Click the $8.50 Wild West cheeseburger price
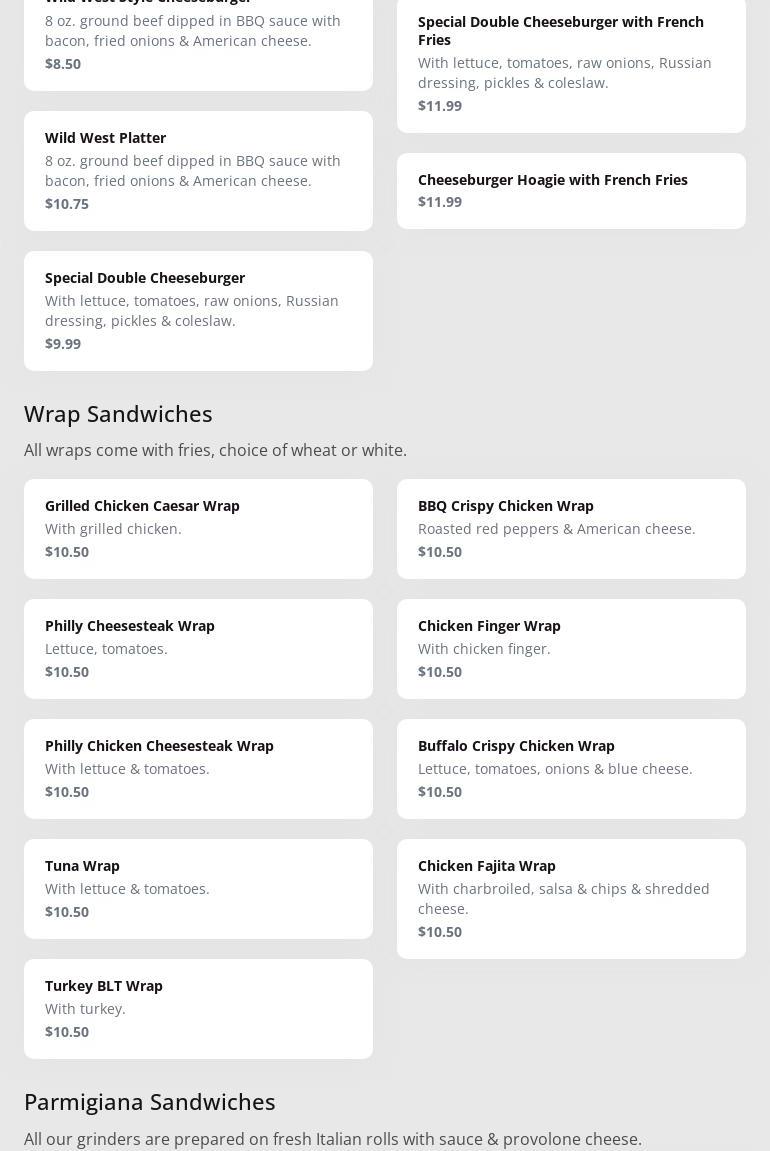The width and height of the screenshot is (770, 1151). (x=63, y=63)
